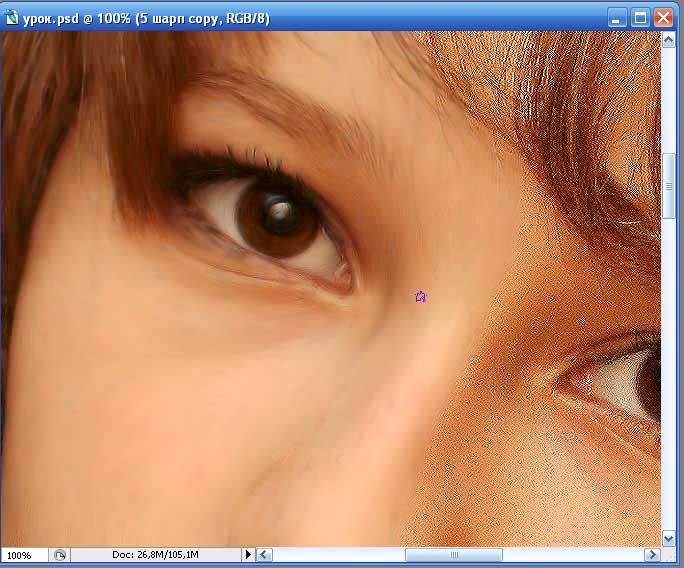Click the урок.psd window title text
This screenshot has width=684, height=568.
146,19
